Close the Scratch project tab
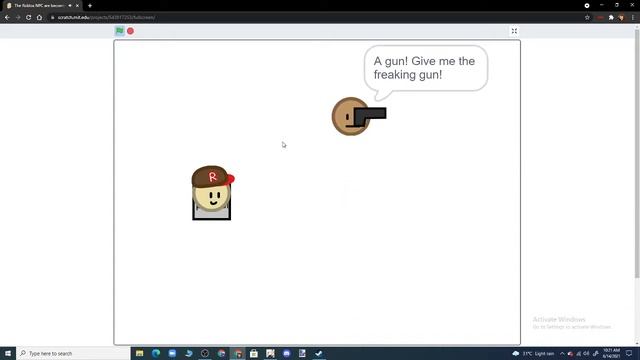Viewport: 640px width, 360px height. click(77, 6)
